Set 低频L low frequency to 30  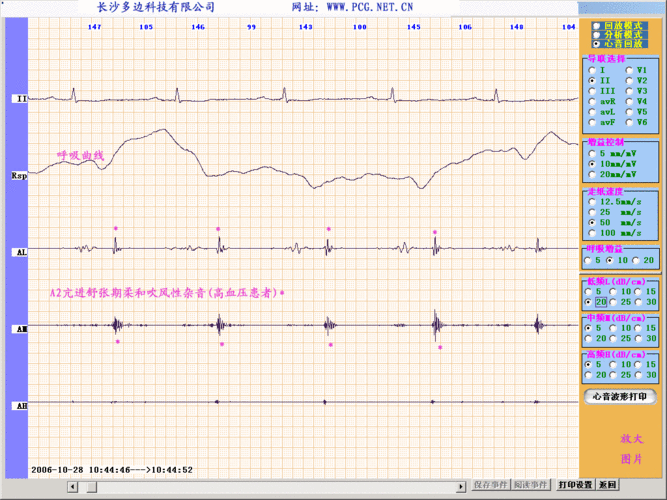(640, 301)
